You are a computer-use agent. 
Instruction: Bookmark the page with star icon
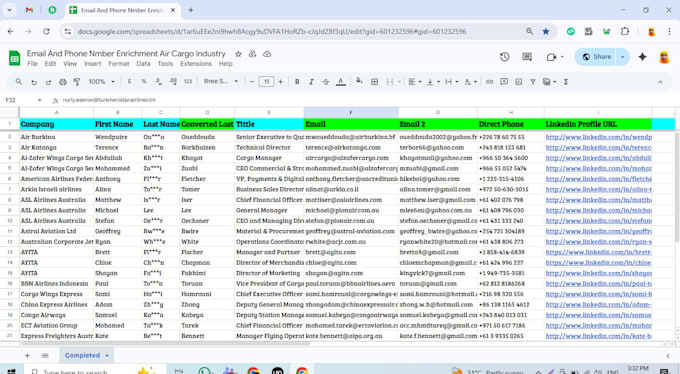(x=546, y=31)
